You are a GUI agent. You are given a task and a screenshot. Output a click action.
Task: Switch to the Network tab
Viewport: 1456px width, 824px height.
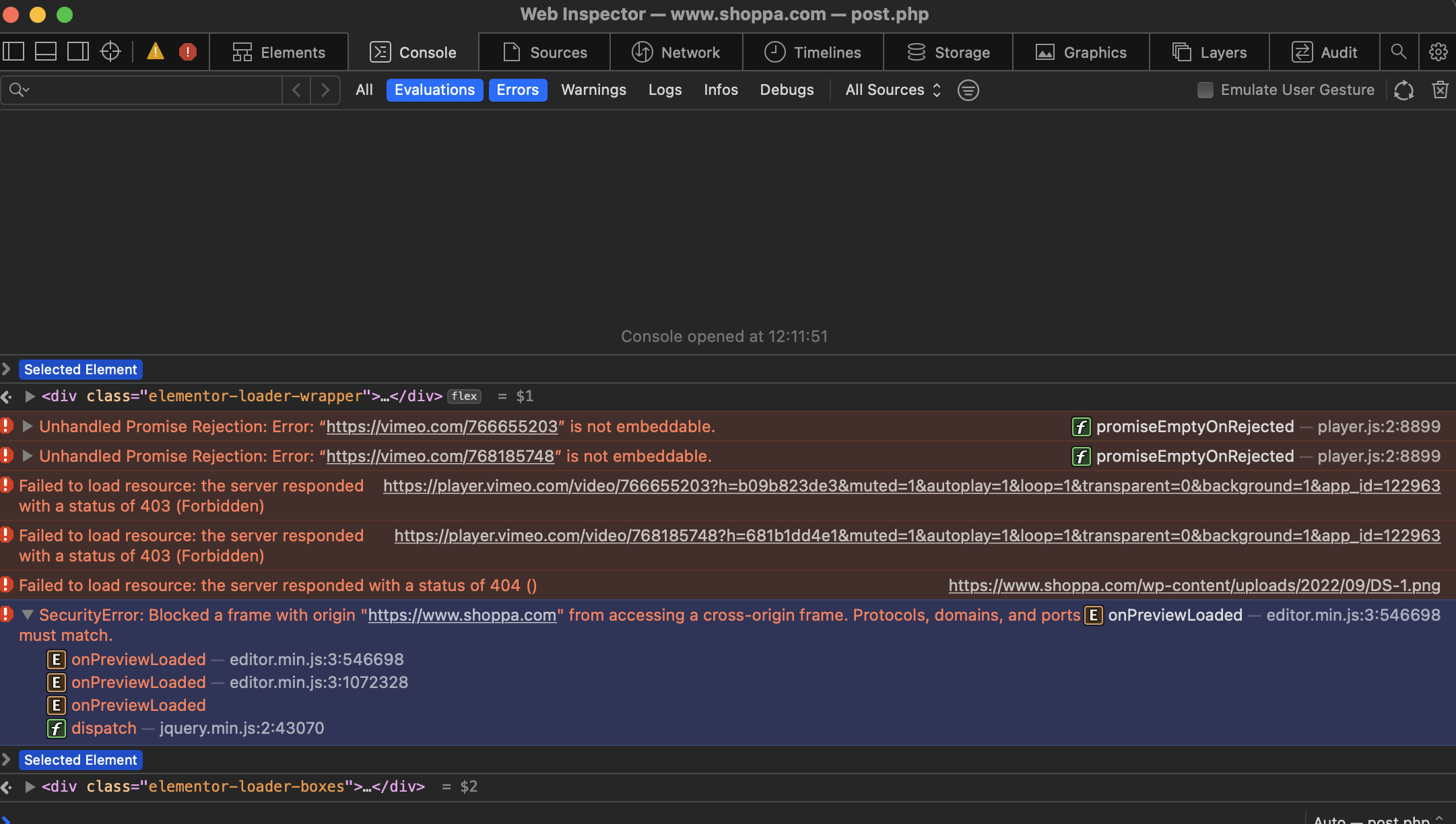[676, 52]
